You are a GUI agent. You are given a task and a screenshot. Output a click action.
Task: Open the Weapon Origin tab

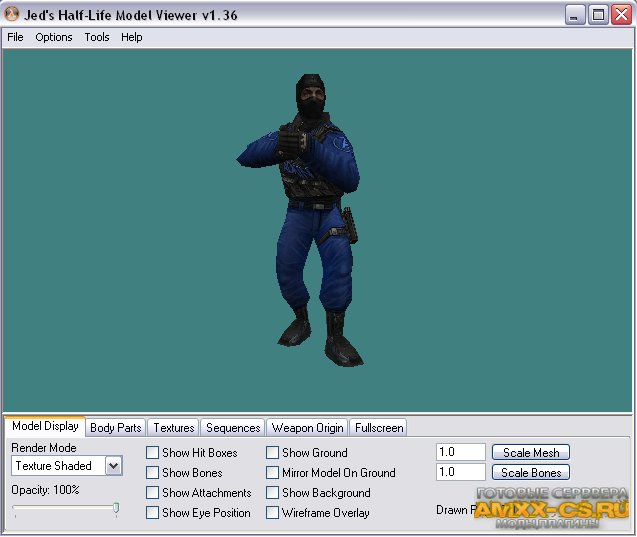pos(308,428)
